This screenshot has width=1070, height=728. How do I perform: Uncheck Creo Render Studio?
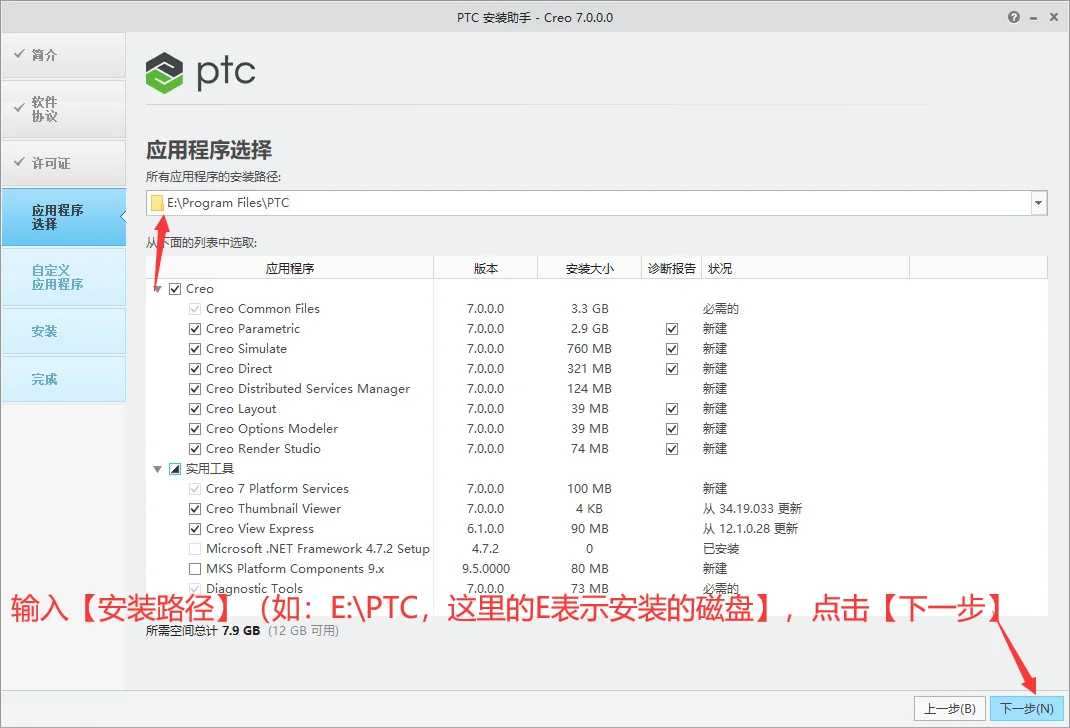click(194, 448)
